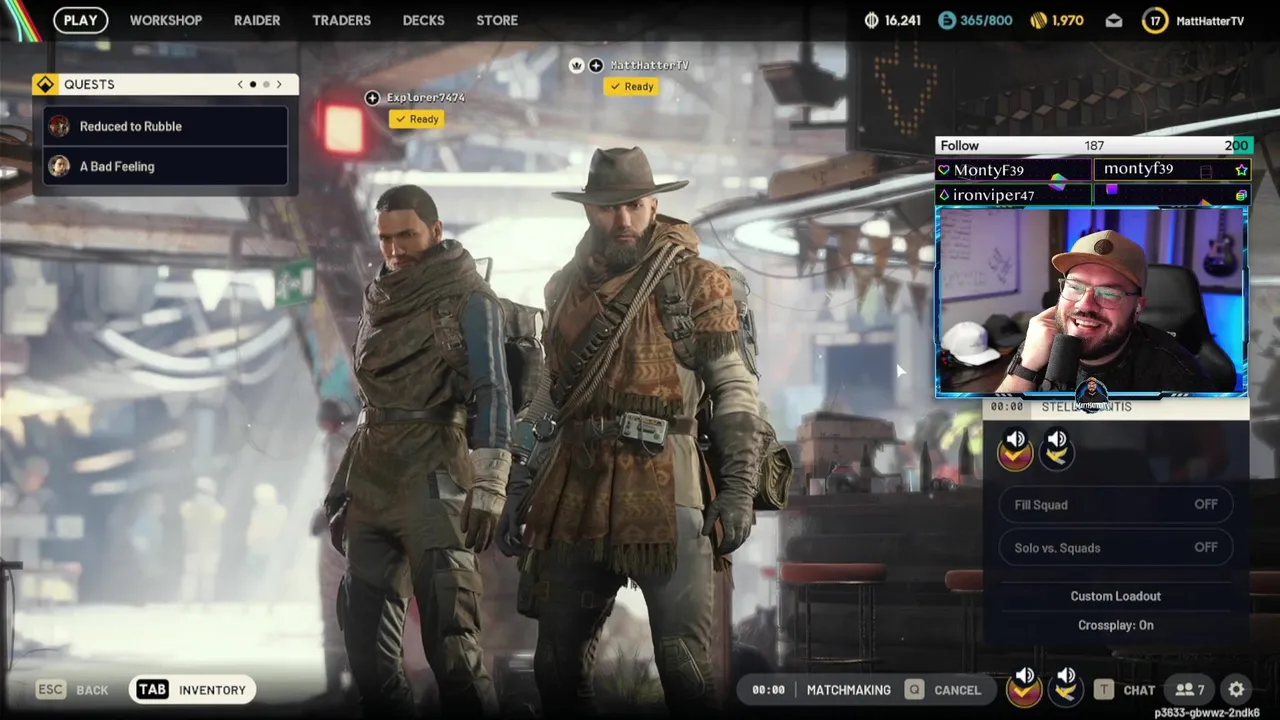Switch to the WORKSHOP tab
The width and height of the screenshot is (1280, 720).
(166, 20)
